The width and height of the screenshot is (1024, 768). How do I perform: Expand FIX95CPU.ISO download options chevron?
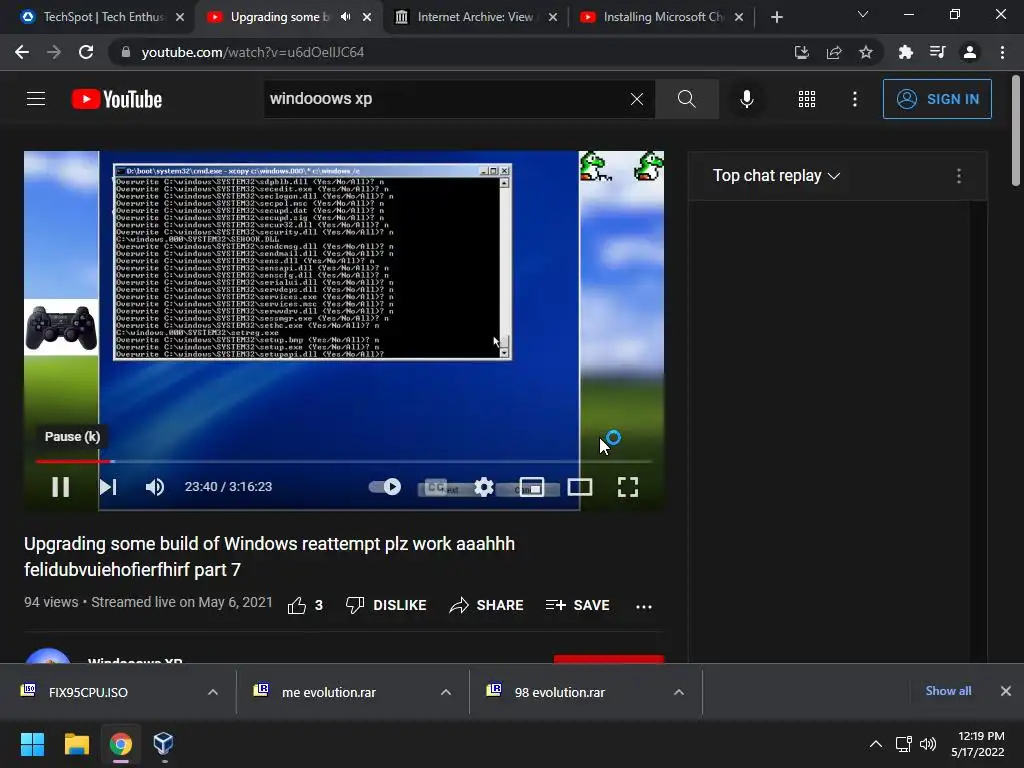click(213, 692)
